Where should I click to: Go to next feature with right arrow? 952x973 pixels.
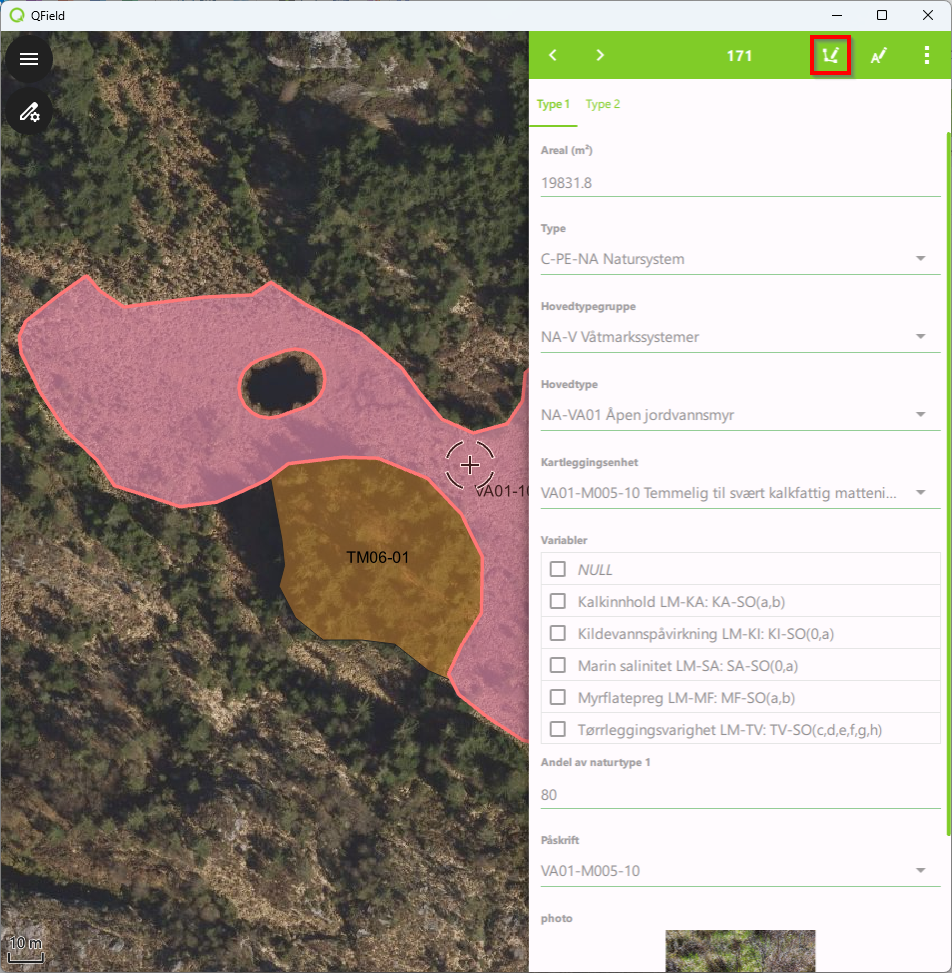(x=600, y=55)
